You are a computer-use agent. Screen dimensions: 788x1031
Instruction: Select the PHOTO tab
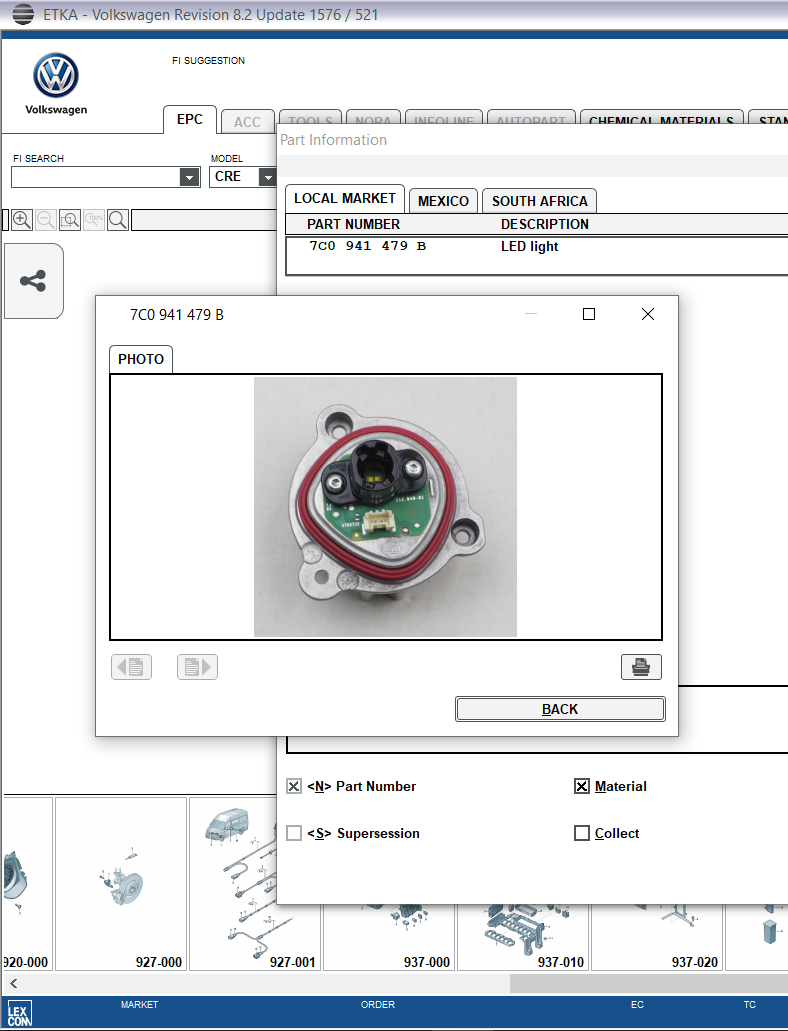(141, 359)
